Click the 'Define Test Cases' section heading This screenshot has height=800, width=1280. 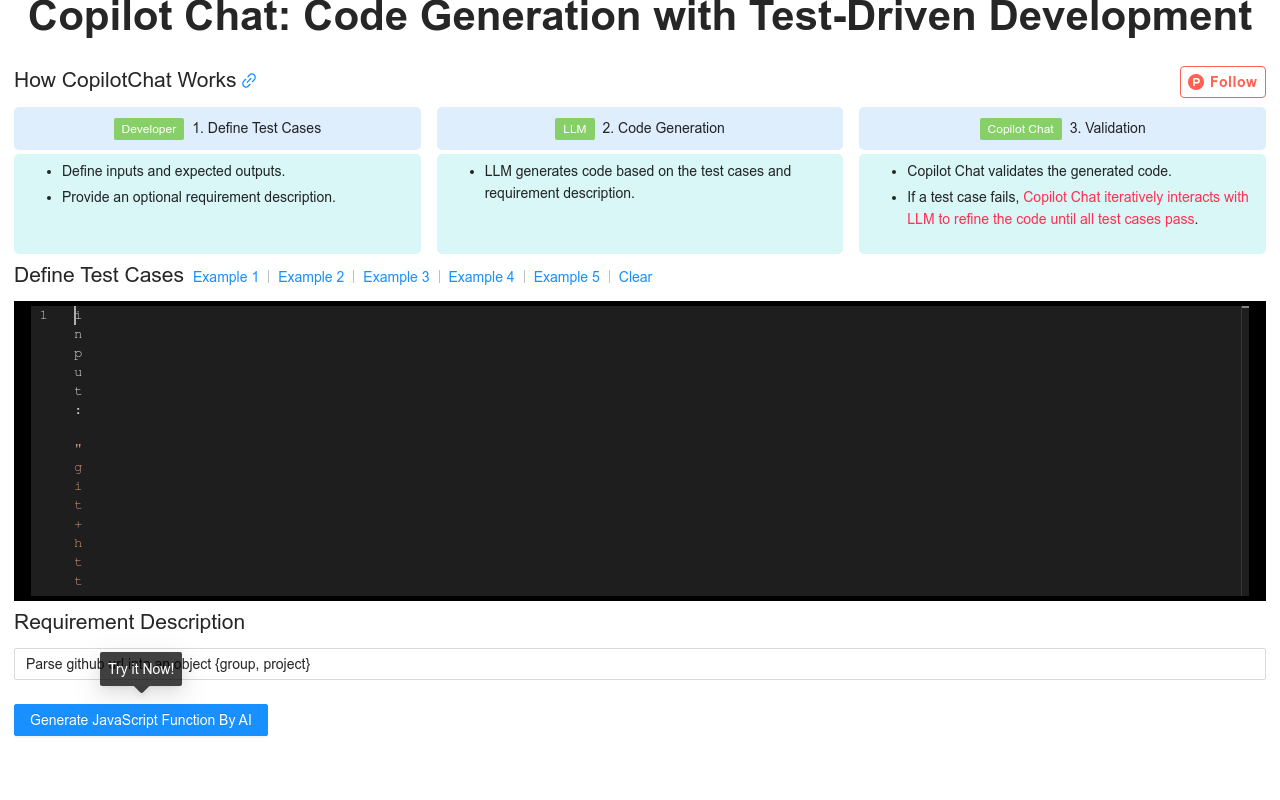[x=99, y=275]
